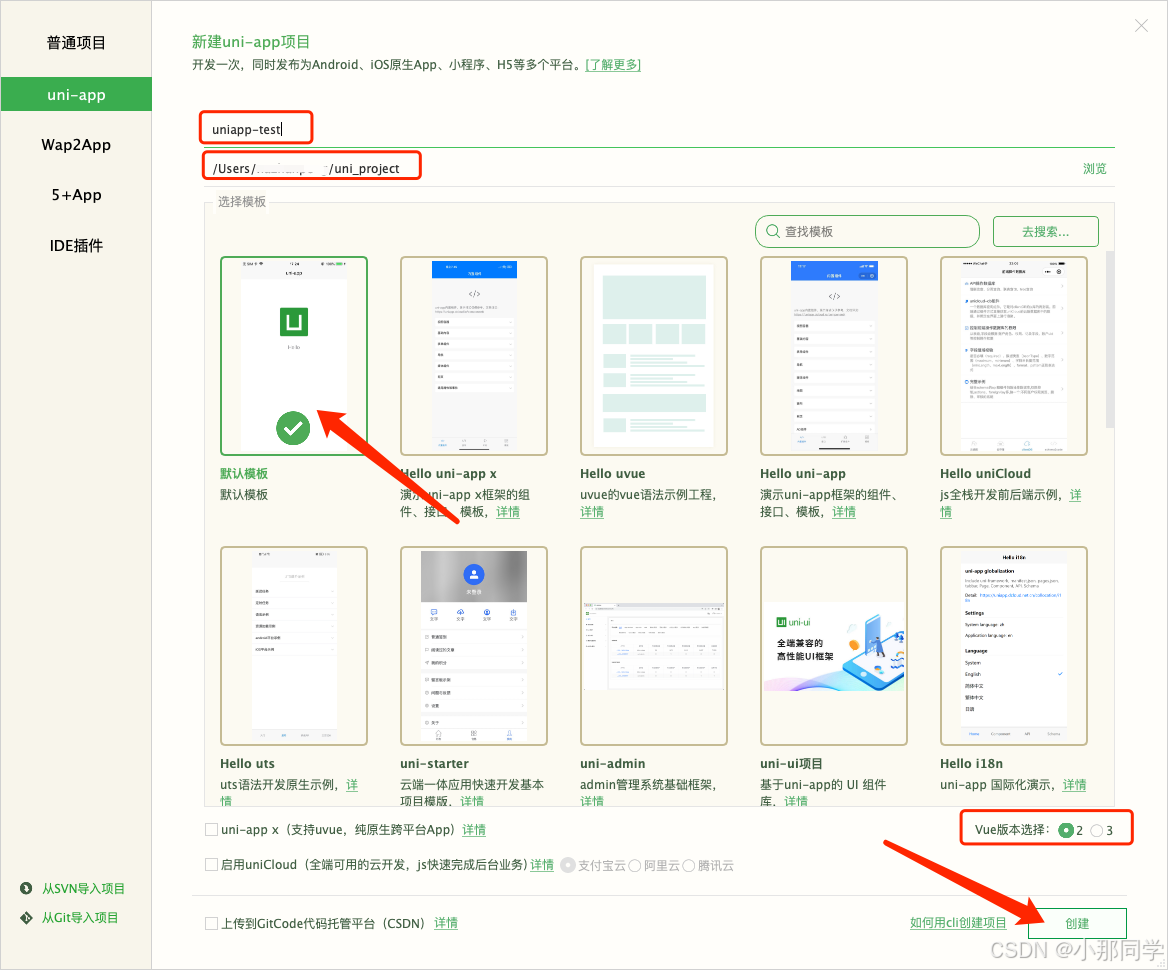Viewport: 1168px width, 970px height.
Task: Select the Hello uni-app template thumbnail
Action: [834, 355]
